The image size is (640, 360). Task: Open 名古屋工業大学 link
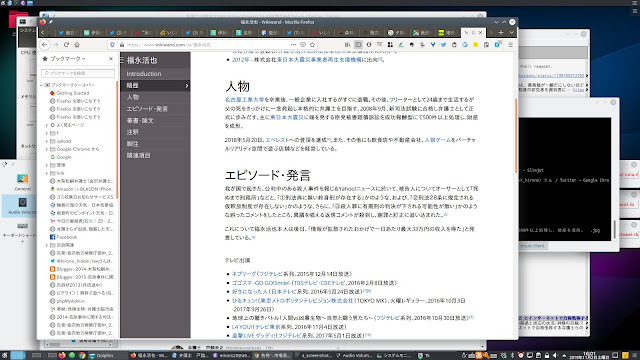244,100
